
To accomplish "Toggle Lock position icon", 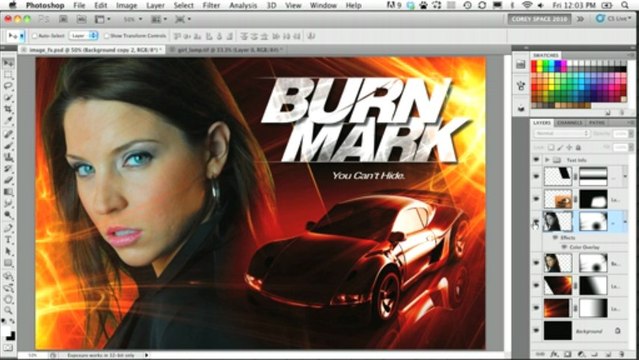I will [569, 148].
